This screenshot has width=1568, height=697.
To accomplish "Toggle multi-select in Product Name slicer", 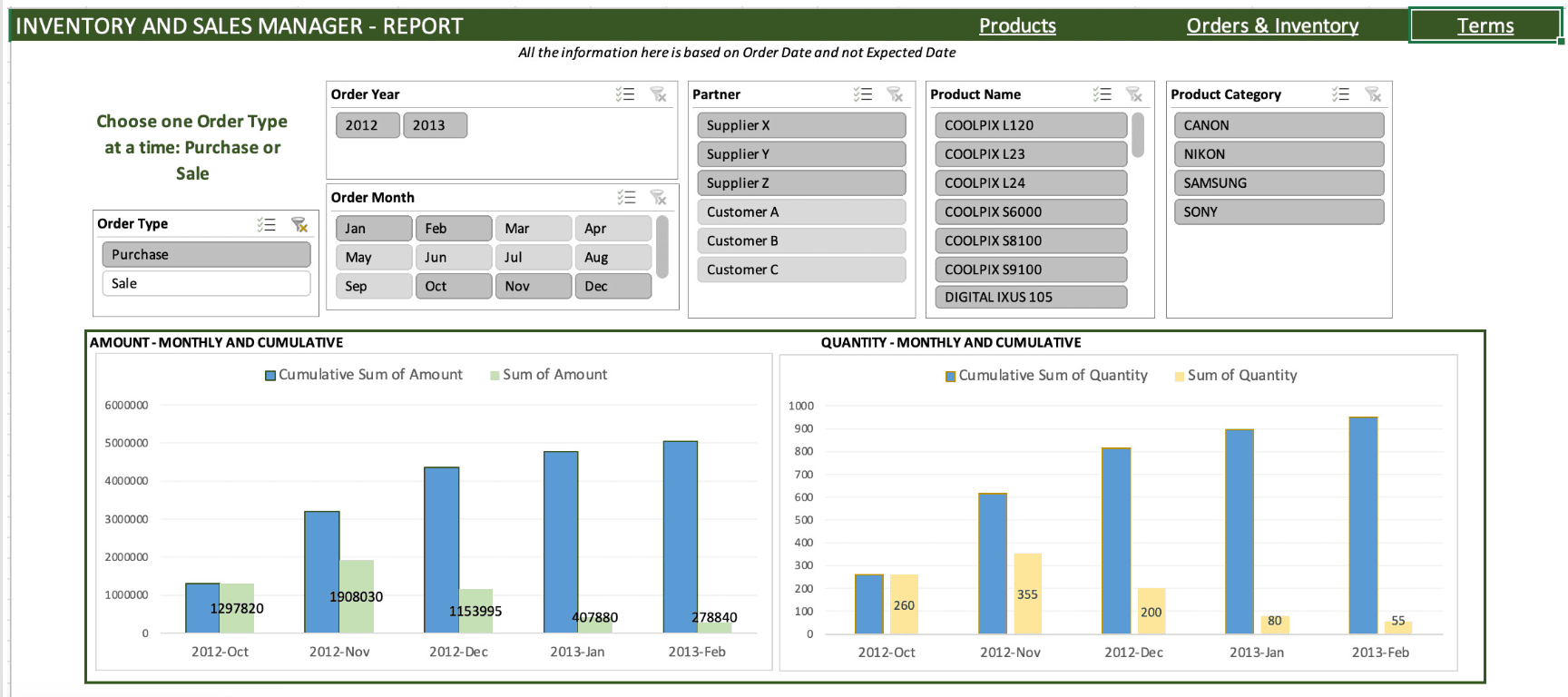I will 1102,94.
